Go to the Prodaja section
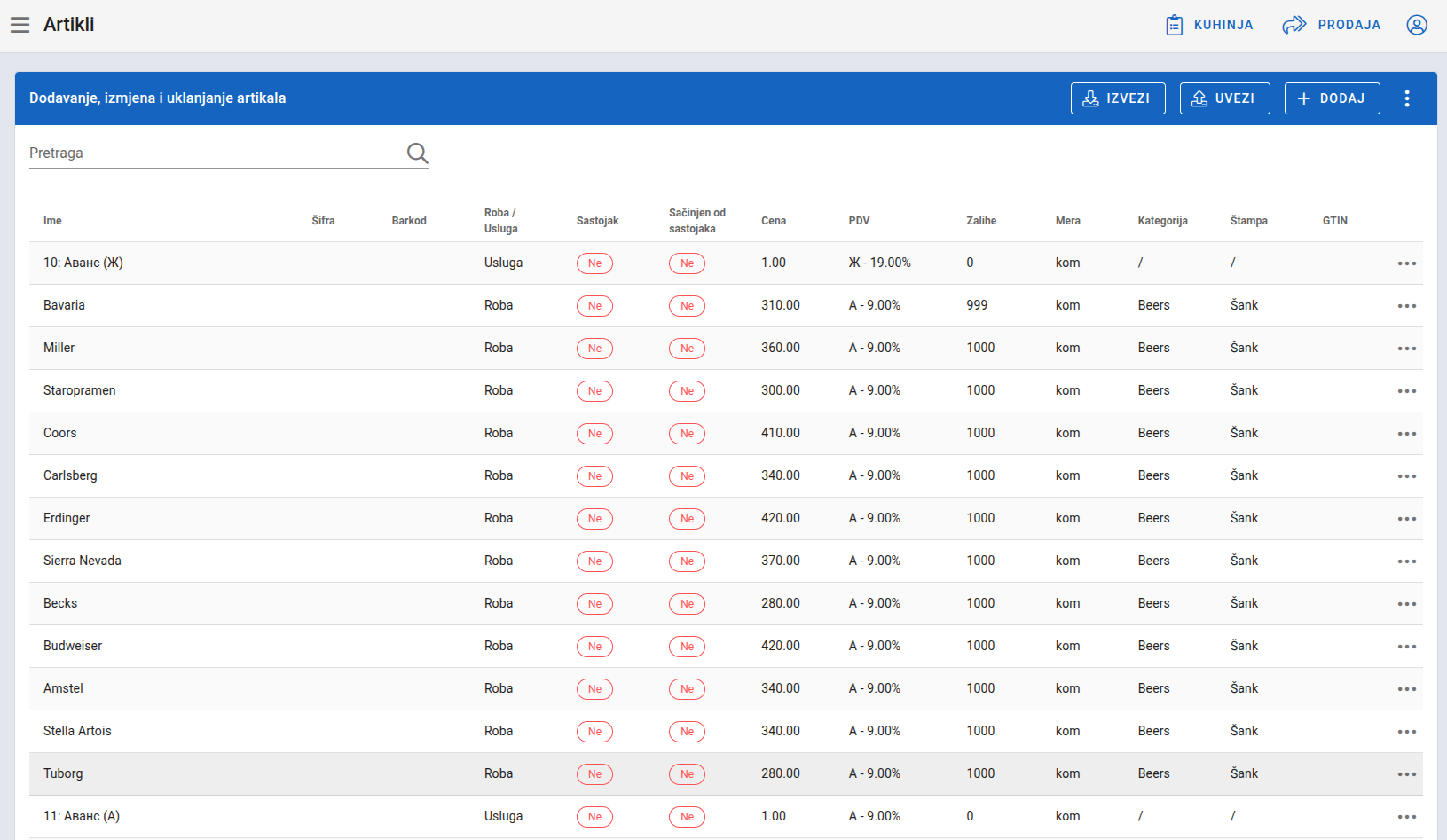Image resolution: width=1447 pixels, height=840 pixels. click(1332, 25)
